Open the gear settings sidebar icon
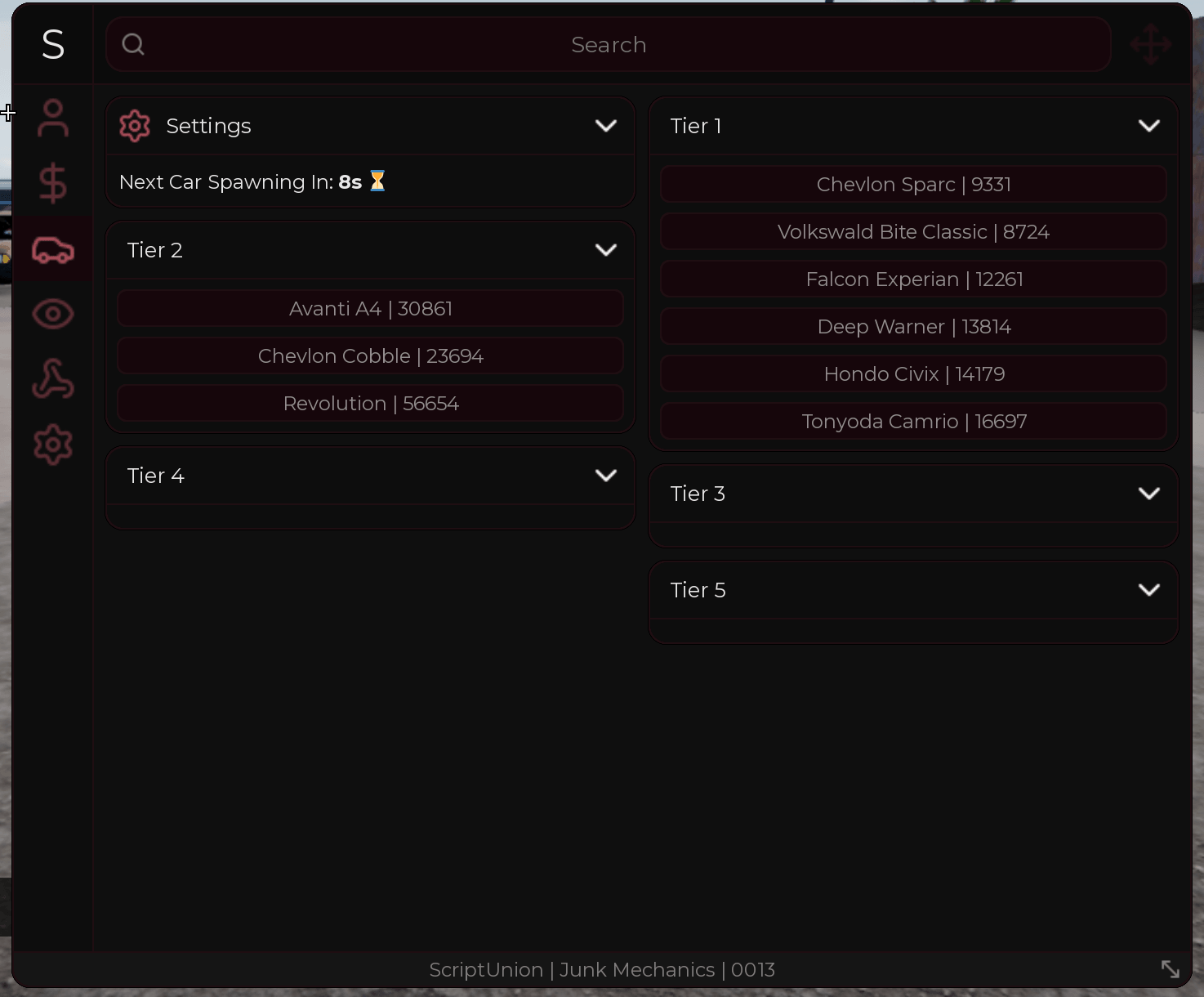The width and height of the screenshot is (1204, 997). pos(53,445)
